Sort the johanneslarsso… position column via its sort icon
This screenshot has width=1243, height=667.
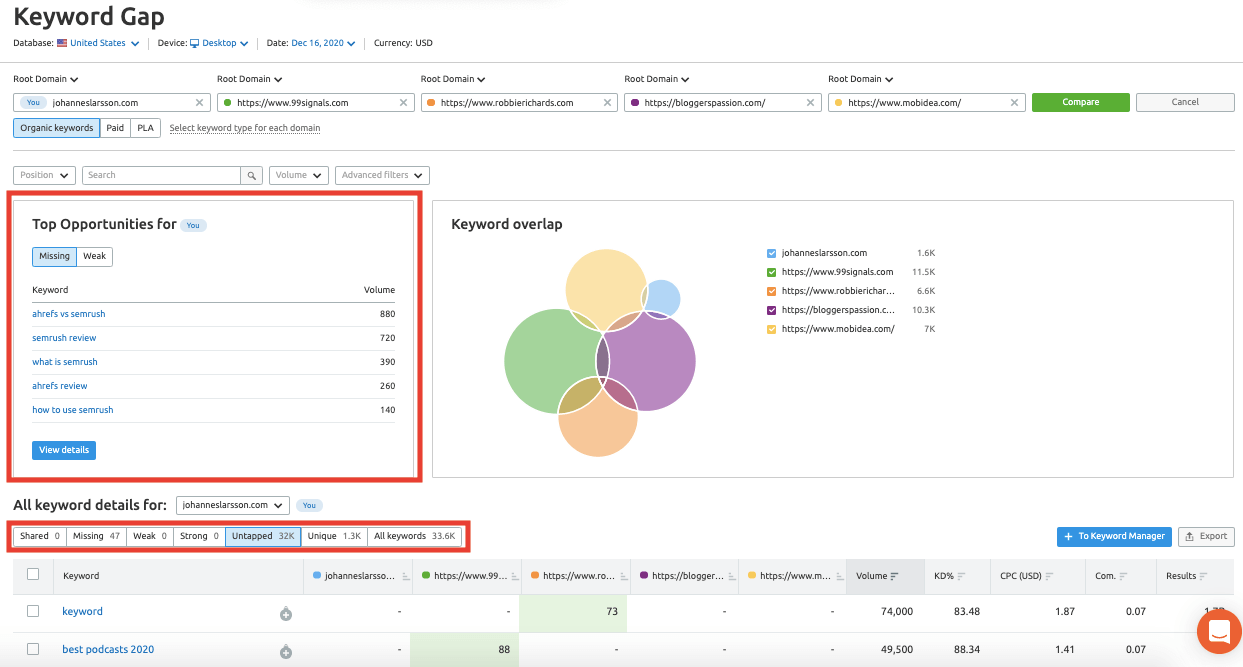pyautogui.click(x=406, y=576)
